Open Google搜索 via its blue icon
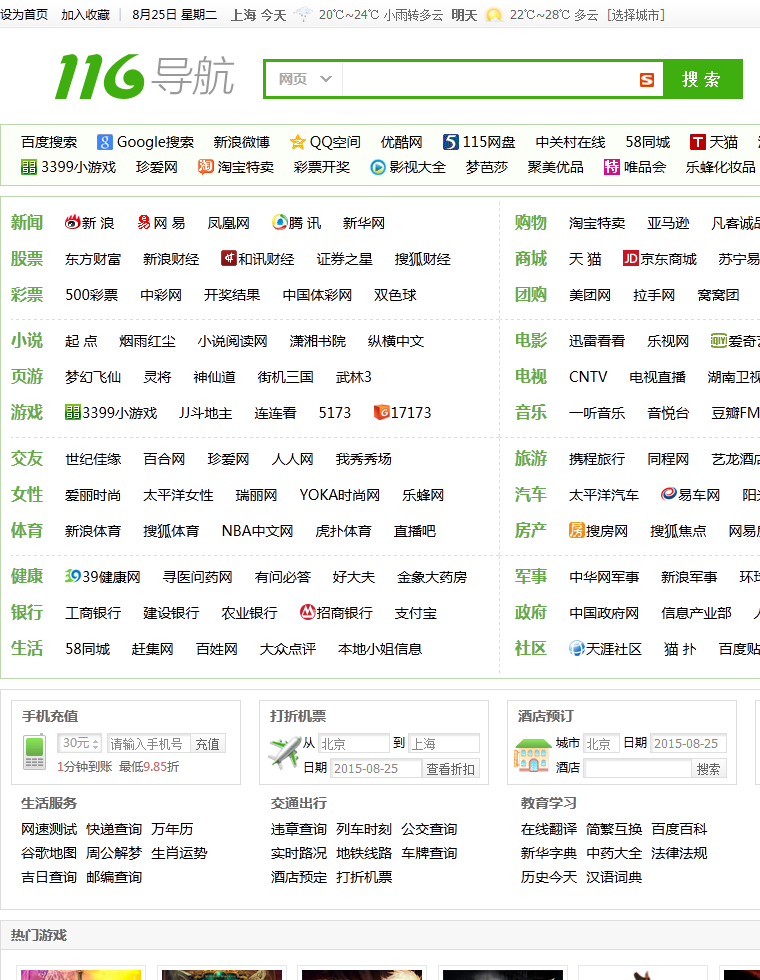The width and height of the screenshot is (760, 980). pos(104,142)
